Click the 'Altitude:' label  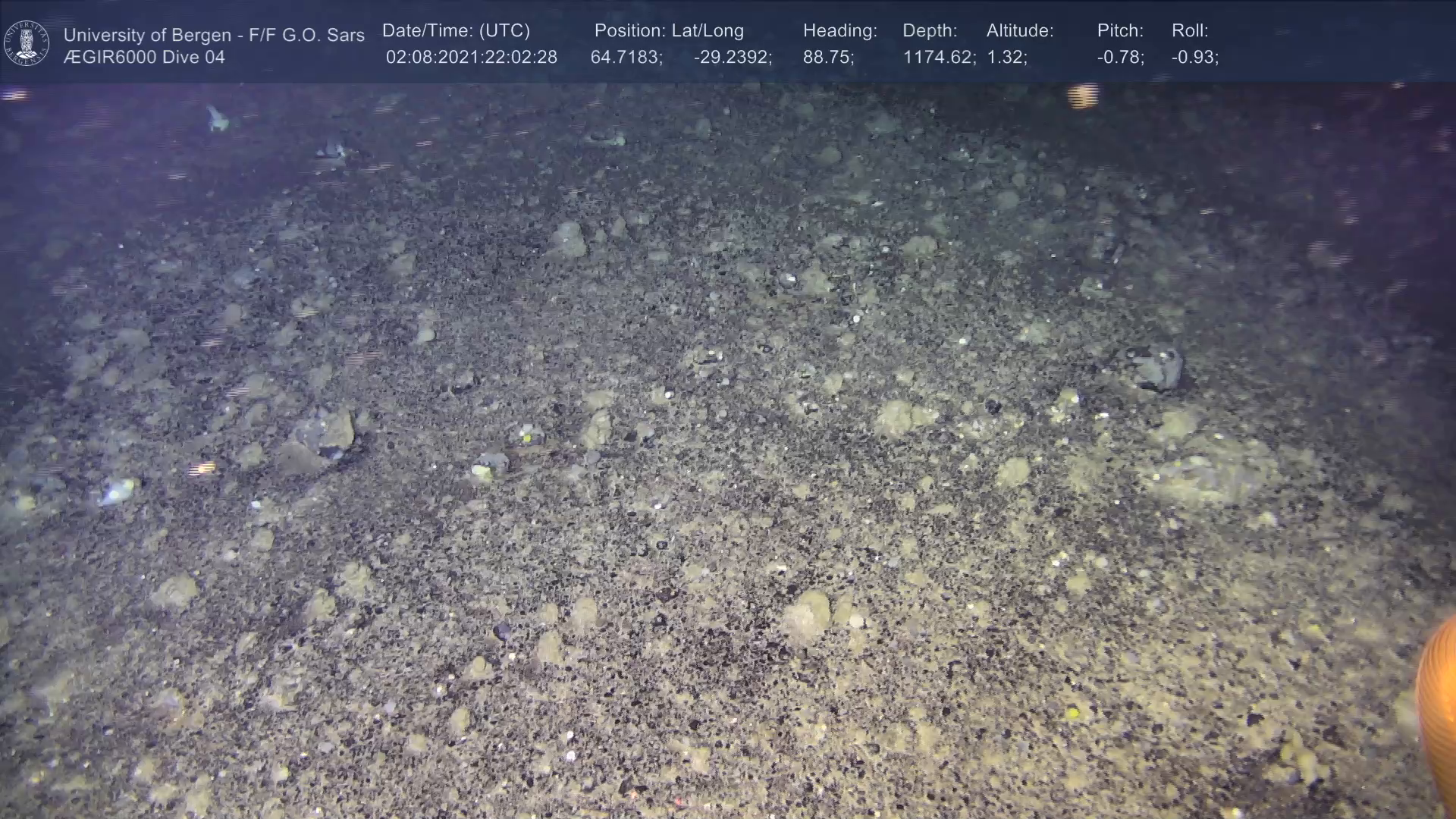(x=1019, y=31)
